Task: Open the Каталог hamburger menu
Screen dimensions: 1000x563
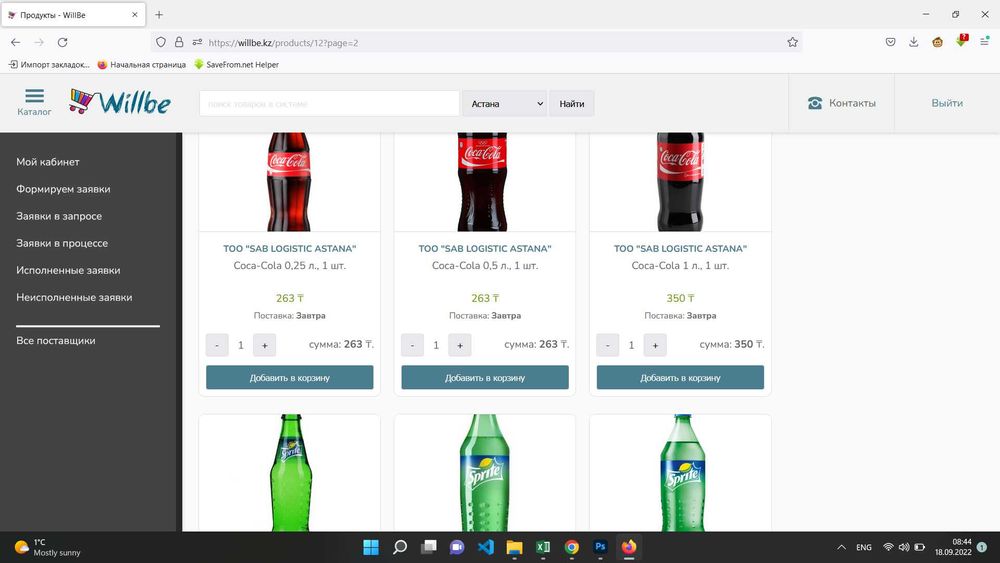Action: (34, 102)
